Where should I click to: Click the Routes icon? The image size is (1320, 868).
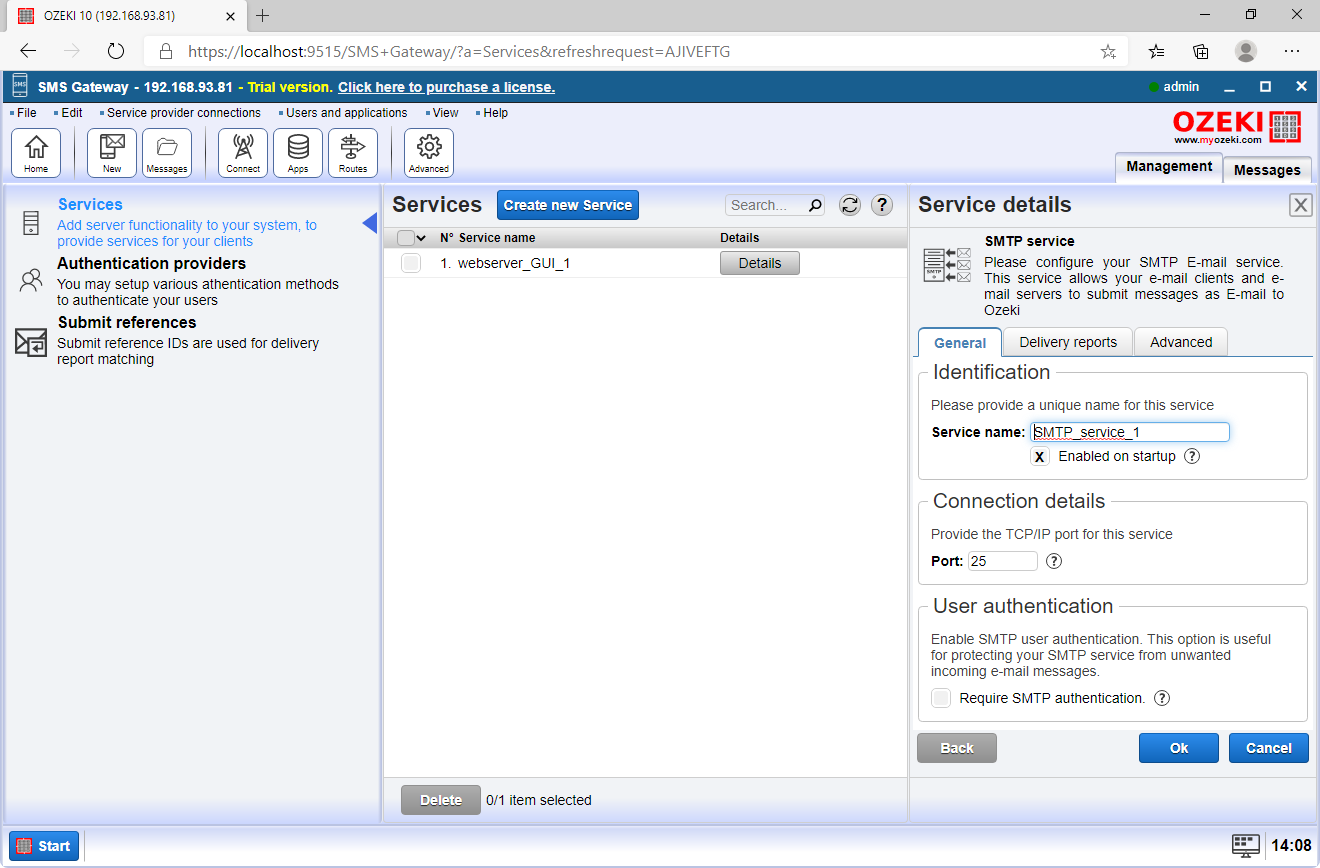(353, 152)
